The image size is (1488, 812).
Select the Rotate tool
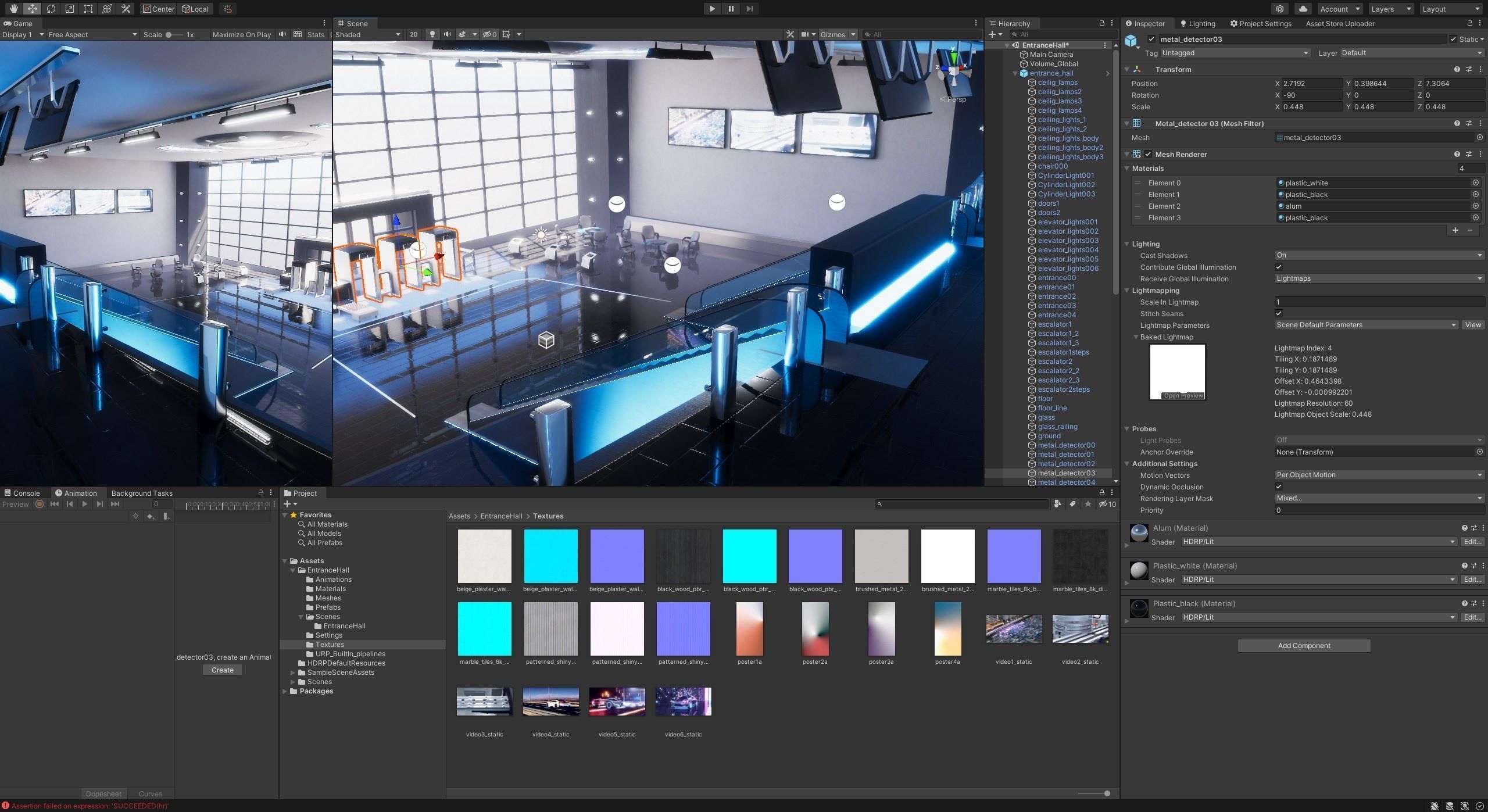pyautogui.click(x=51, y=9)
